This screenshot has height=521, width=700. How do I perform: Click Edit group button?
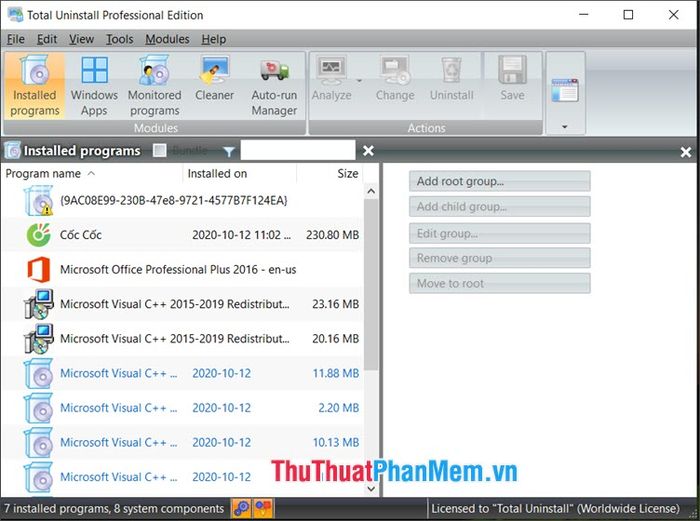[x=500, y=233]
